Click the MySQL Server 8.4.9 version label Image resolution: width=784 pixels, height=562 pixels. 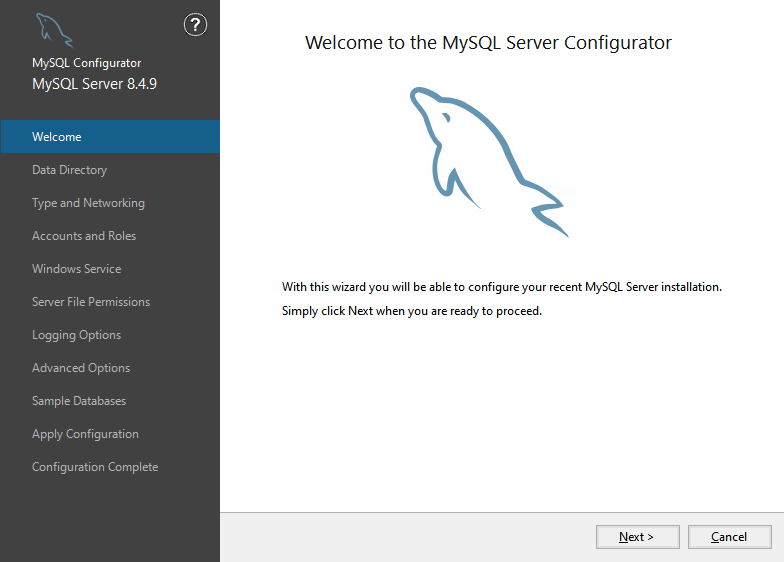(94, 84)
